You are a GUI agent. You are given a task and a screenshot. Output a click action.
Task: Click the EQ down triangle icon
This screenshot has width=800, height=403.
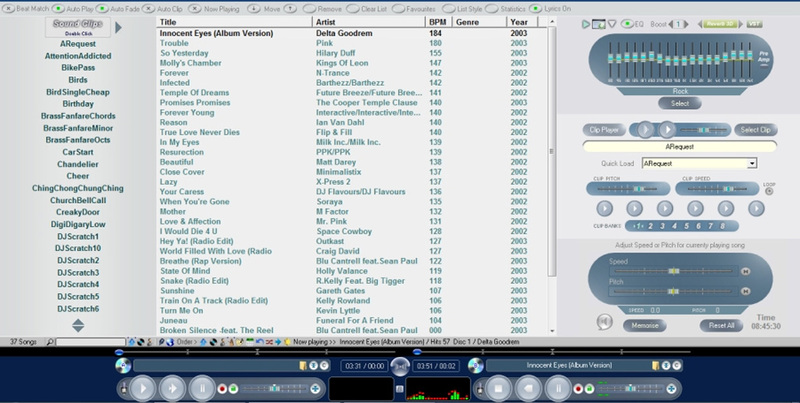click(612, 24)
